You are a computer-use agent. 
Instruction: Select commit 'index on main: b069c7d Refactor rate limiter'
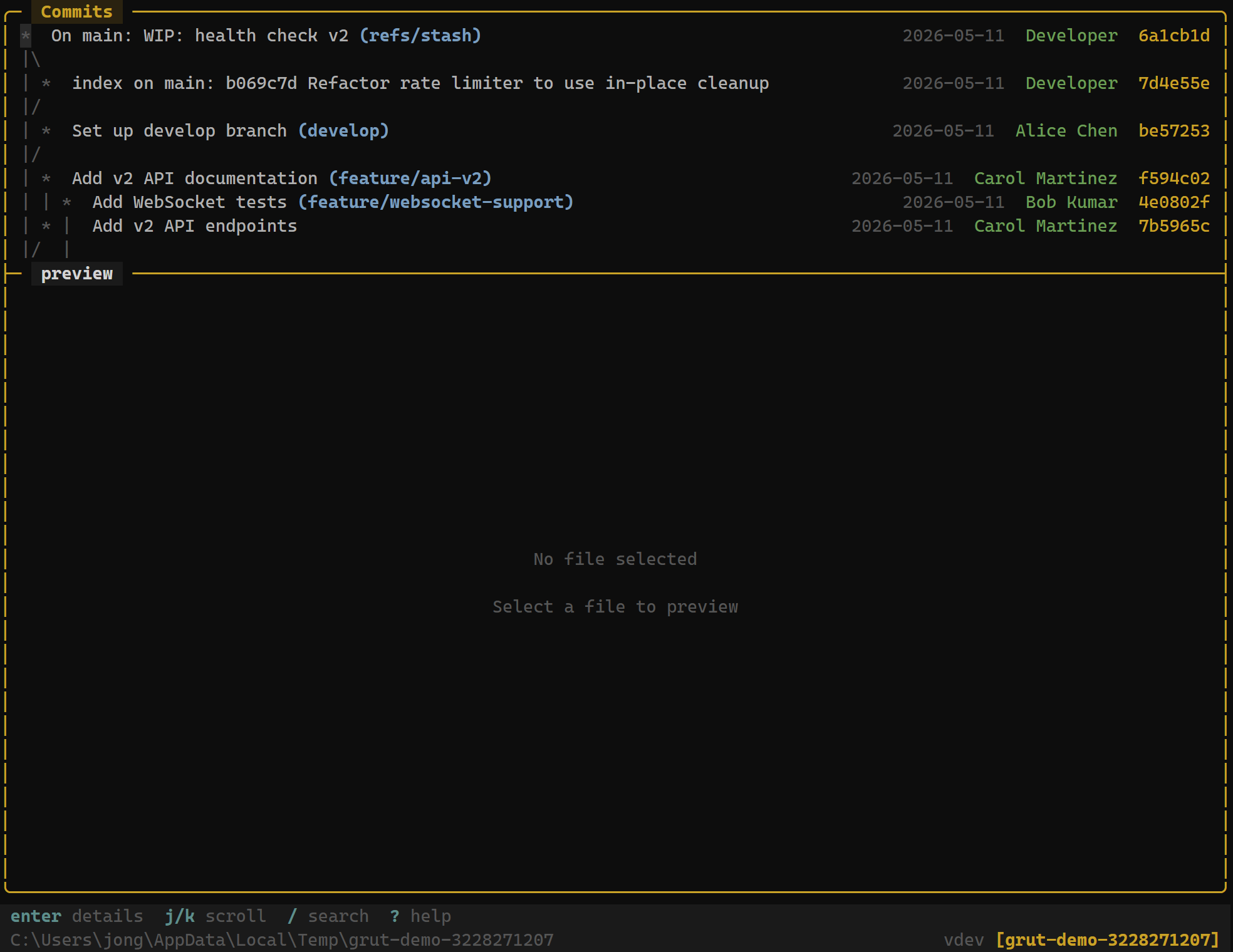pyautogui.click(x=616, y=83)
